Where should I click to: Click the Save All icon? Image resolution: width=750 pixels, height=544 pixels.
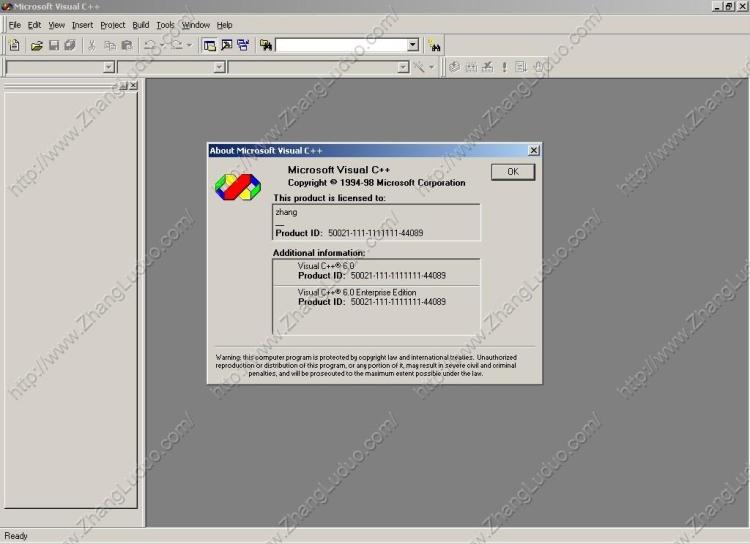click(70, 45)
